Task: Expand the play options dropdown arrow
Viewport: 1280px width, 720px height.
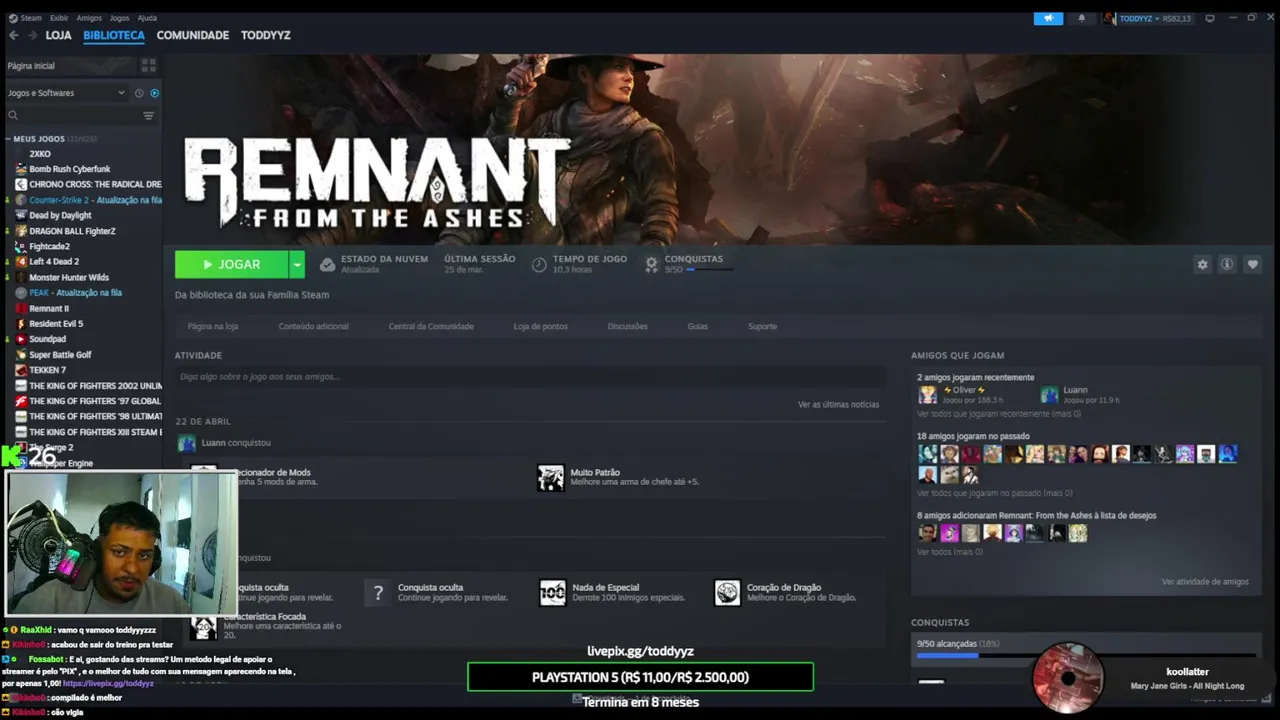Action: tap(297, 264)
